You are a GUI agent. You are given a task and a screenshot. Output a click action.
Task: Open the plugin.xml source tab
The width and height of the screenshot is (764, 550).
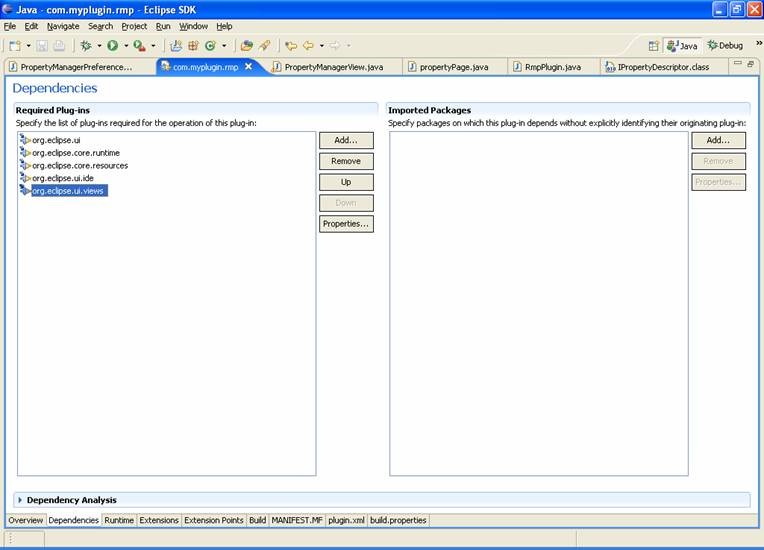346,520
